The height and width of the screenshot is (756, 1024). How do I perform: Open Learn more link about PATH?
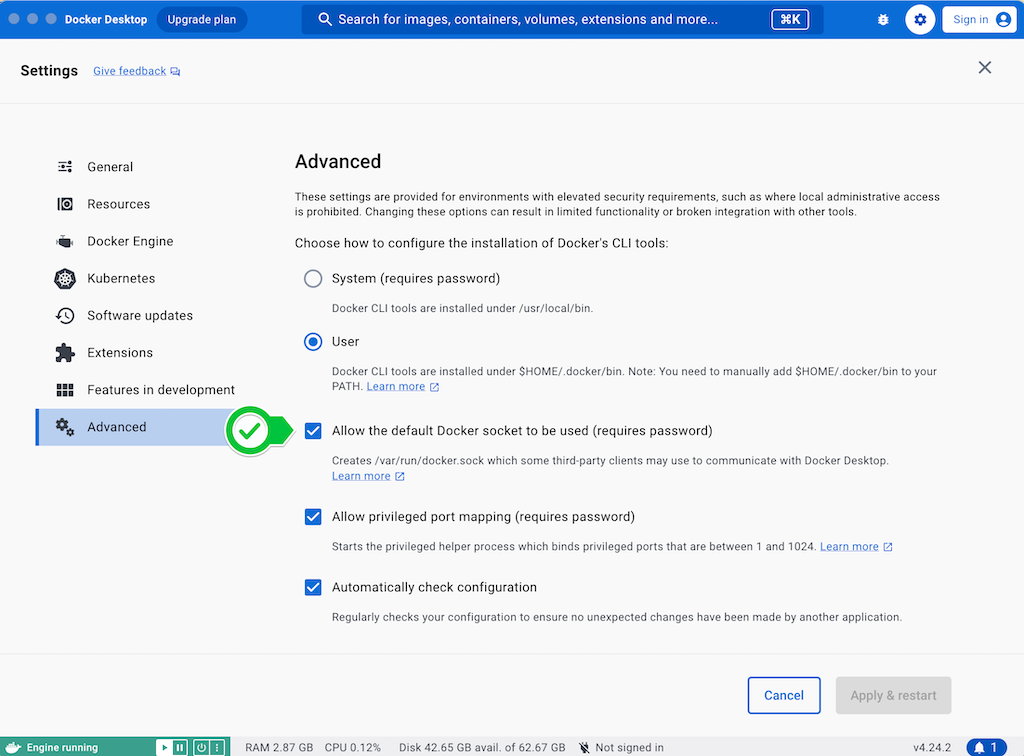396,386
